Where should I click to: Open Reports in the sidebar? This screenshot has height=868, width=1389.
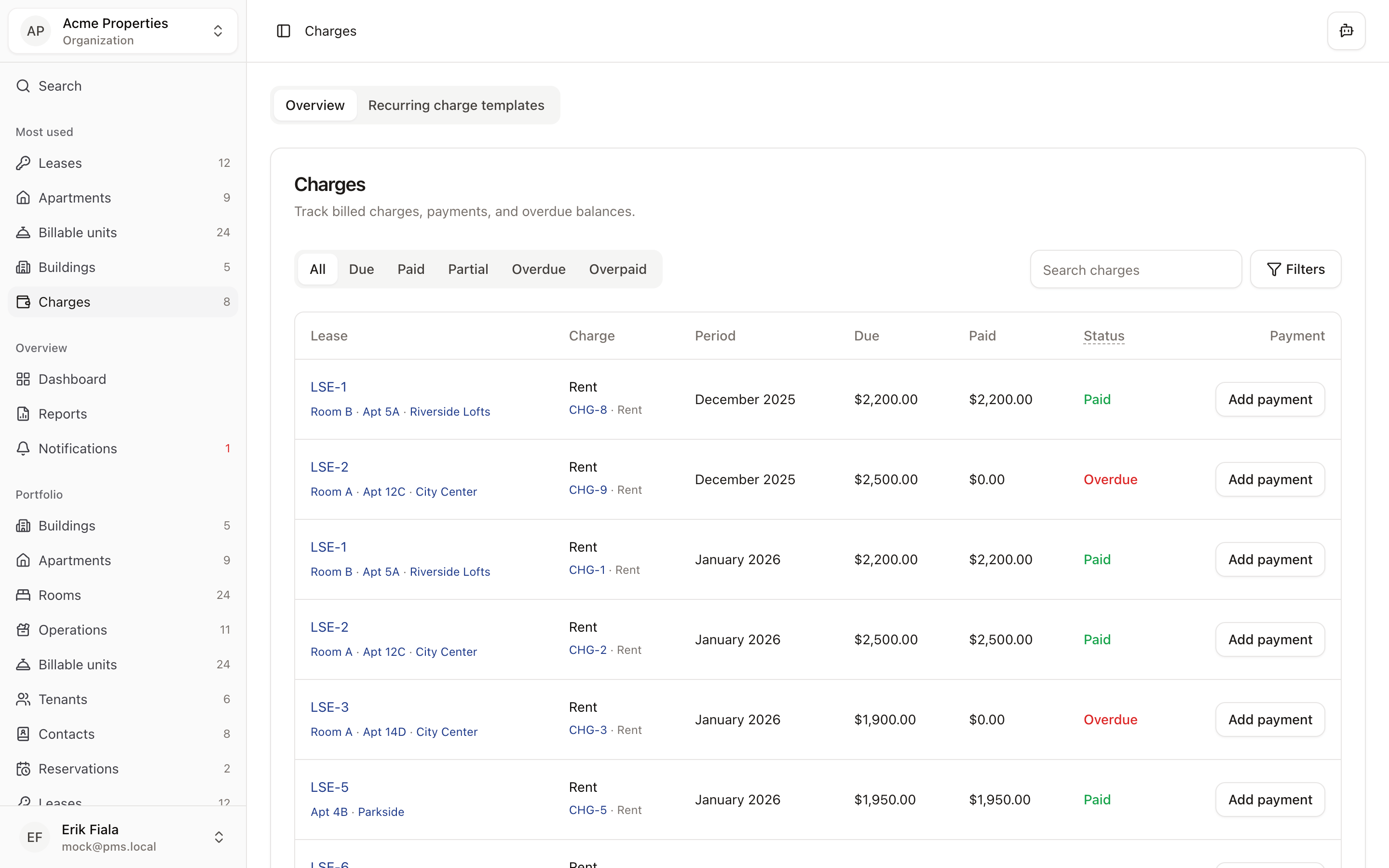pos(63,413)
